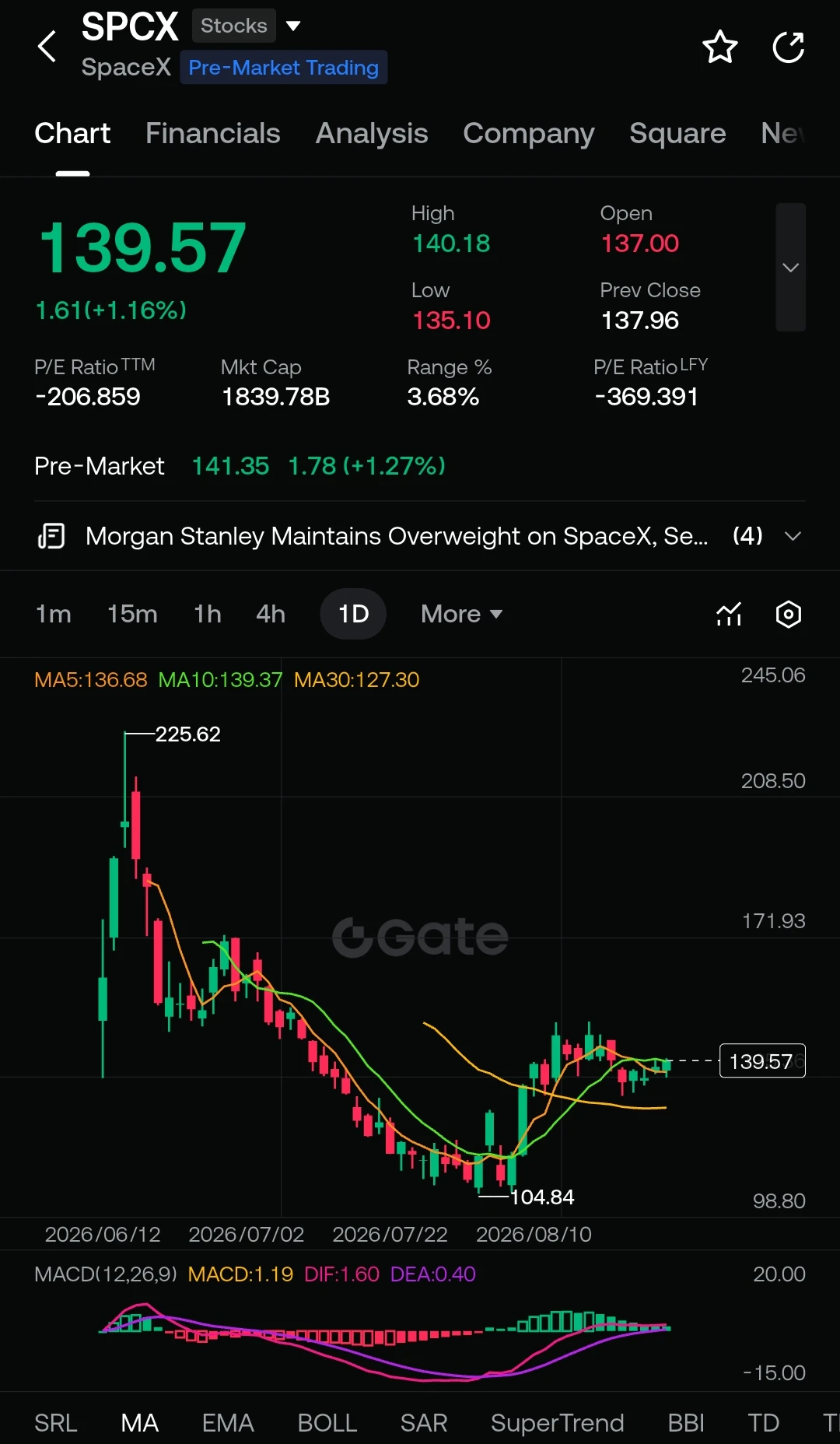Tap the current price label 139.57 on chart
This screenshot has height=1444, width=840.
(762, 1061)
